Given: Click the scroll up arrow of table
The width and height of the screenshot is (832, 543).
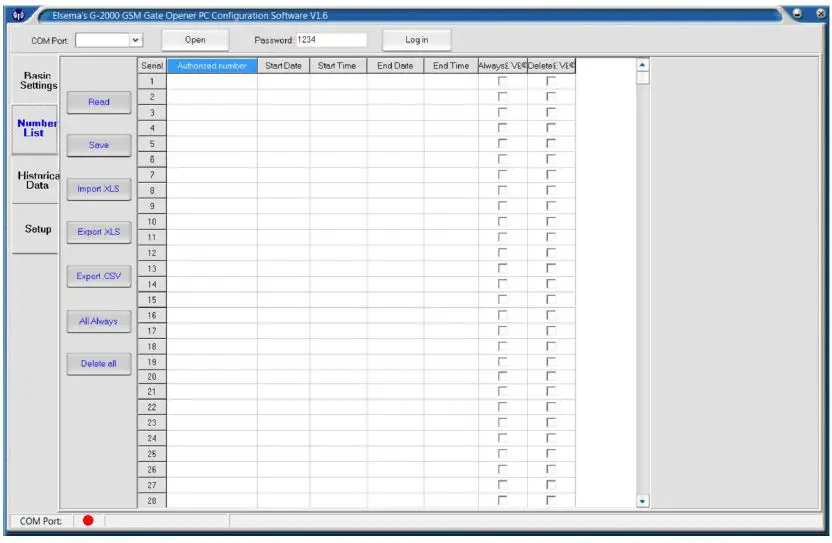Looking at the screenshot, I should point(642,65).
